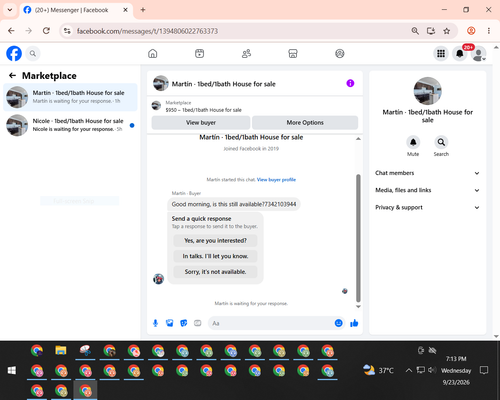Image resolution: width=500 pixels, height=400 pixels.
Task: Click the chat header Martin avatar
Action: tap(160, 83)
